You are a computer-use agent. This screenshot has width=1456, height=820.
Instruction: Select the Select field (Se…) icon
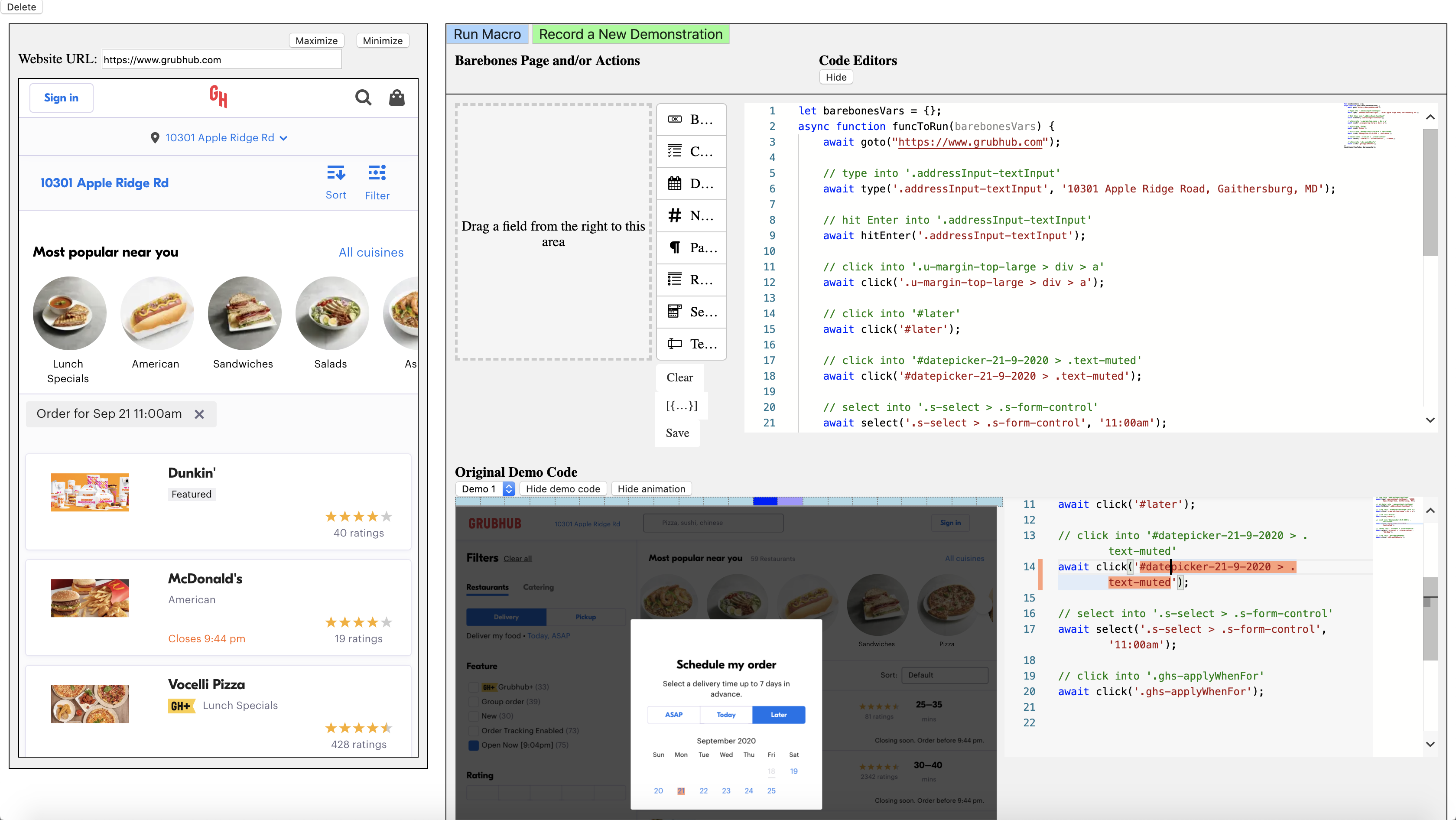(x=674, y=311)
